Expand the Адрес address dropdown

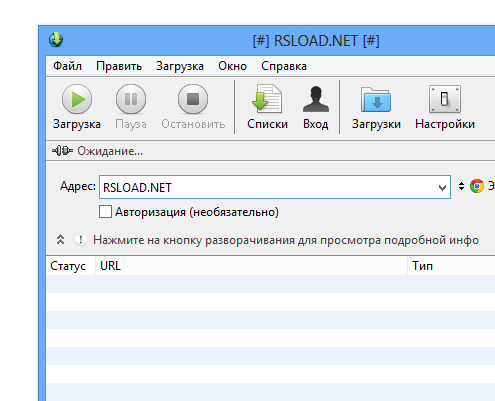(442, 188)
